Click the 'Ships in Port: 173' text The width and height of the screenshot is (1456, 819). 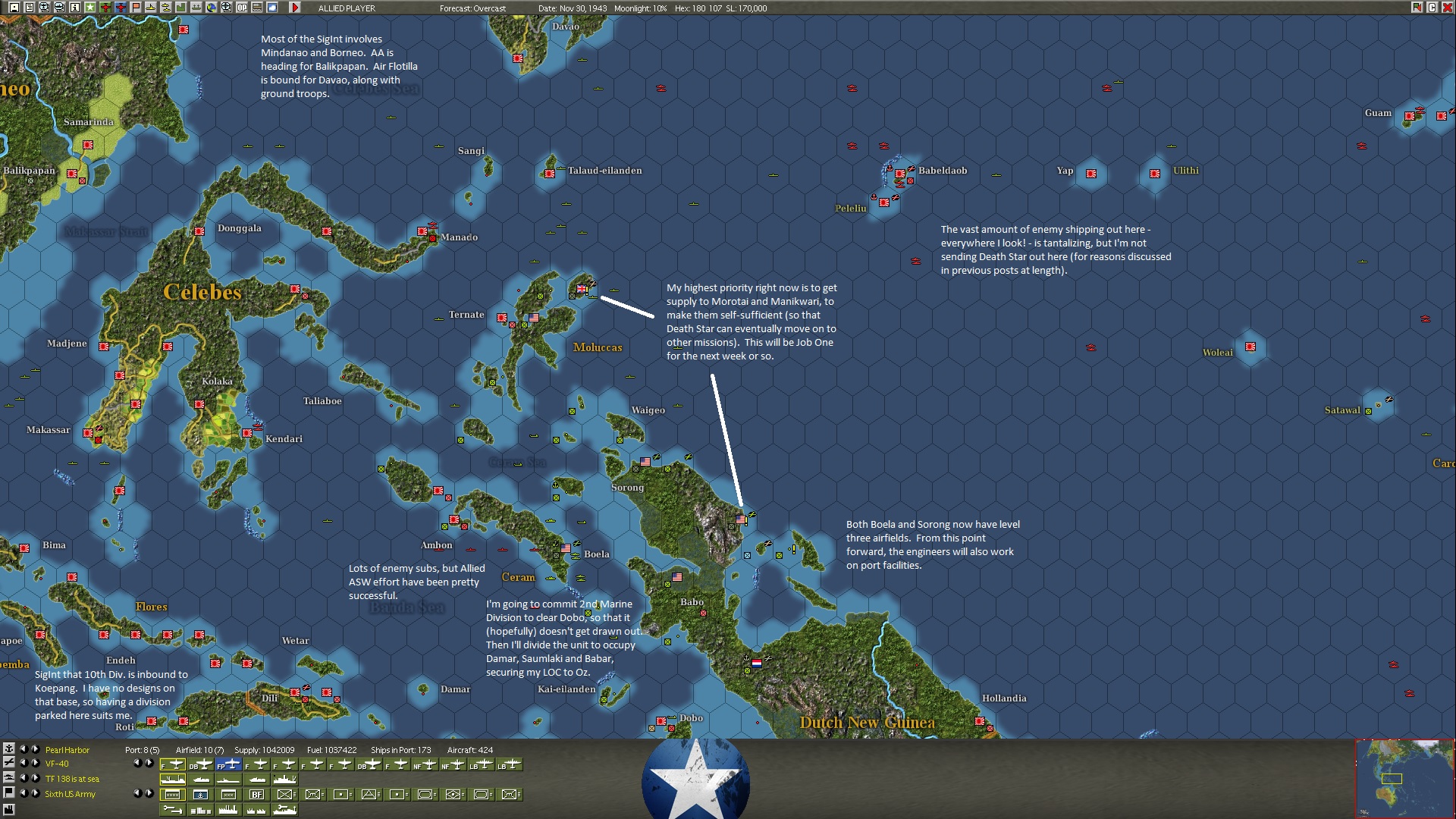coord(400,750)
